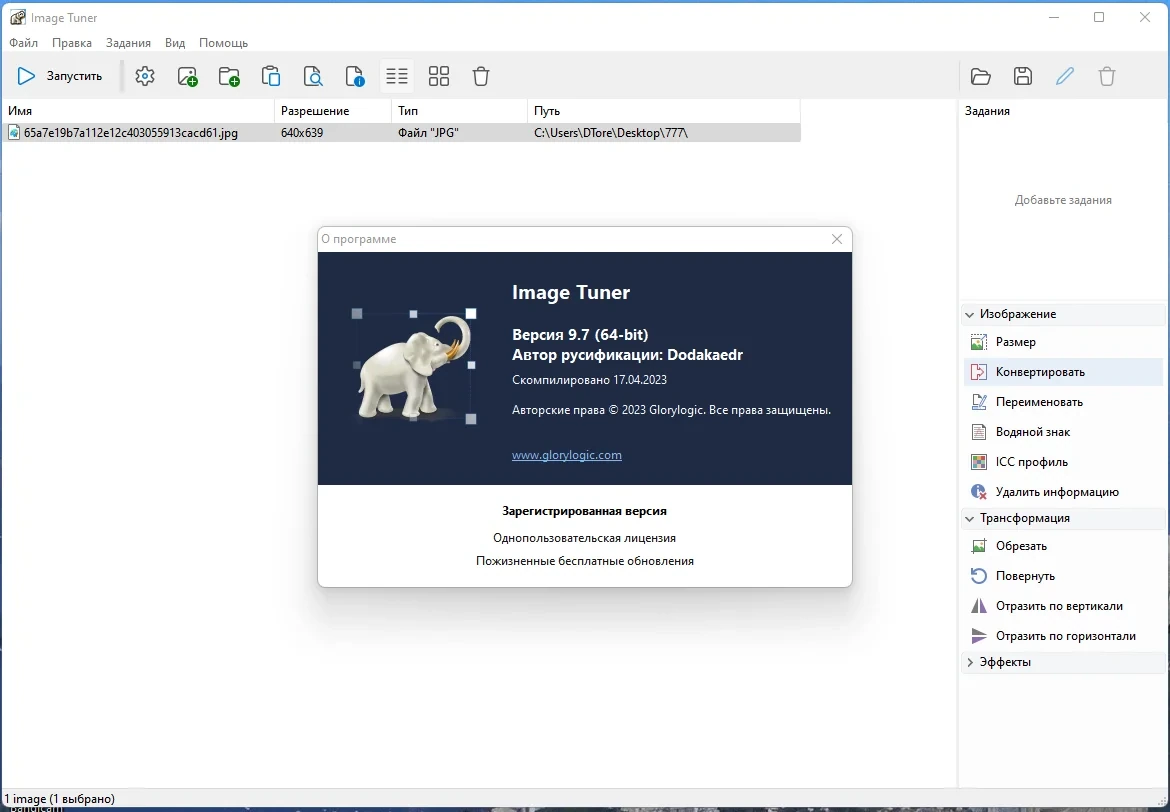The image size is (1170, 812).
Task: Add the Конвертировать task
Action: pyautogui.click(x=1063, y=372)
